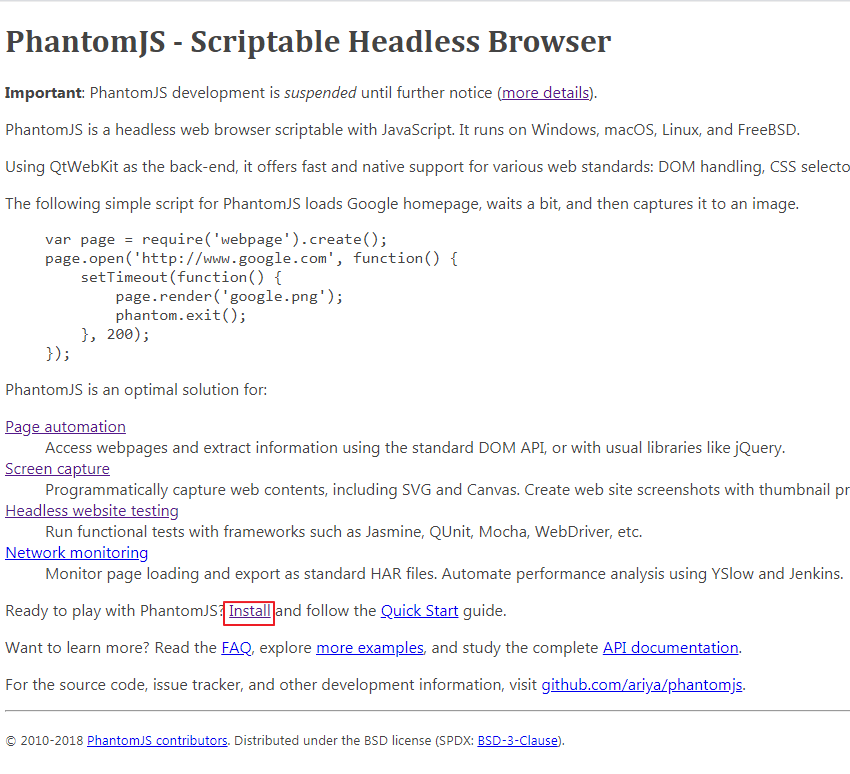Click the PhantomJS - Scriptable Headless Browser heading
This screenshot has width=850, height=774.
pyautogui.click(x=308, y=42)
